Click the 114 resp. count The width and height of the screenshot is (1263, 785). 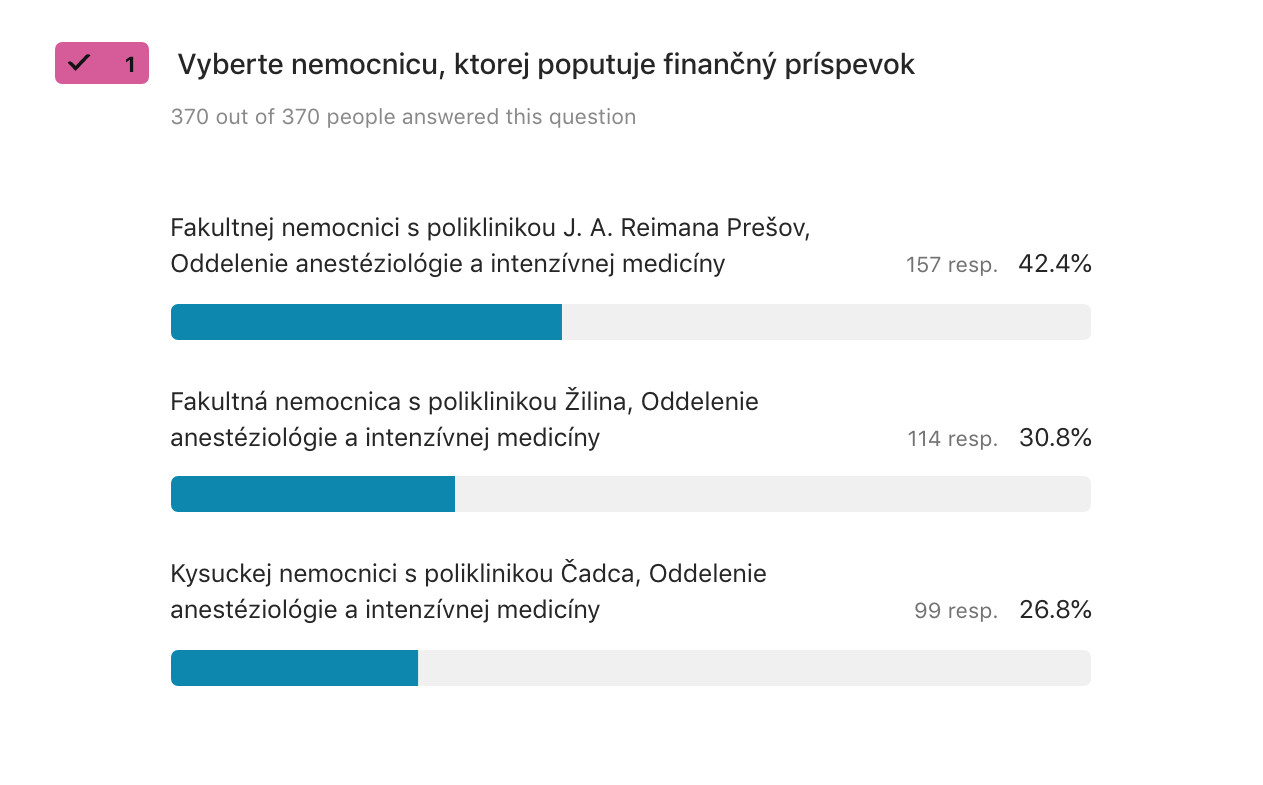[953, 439]
